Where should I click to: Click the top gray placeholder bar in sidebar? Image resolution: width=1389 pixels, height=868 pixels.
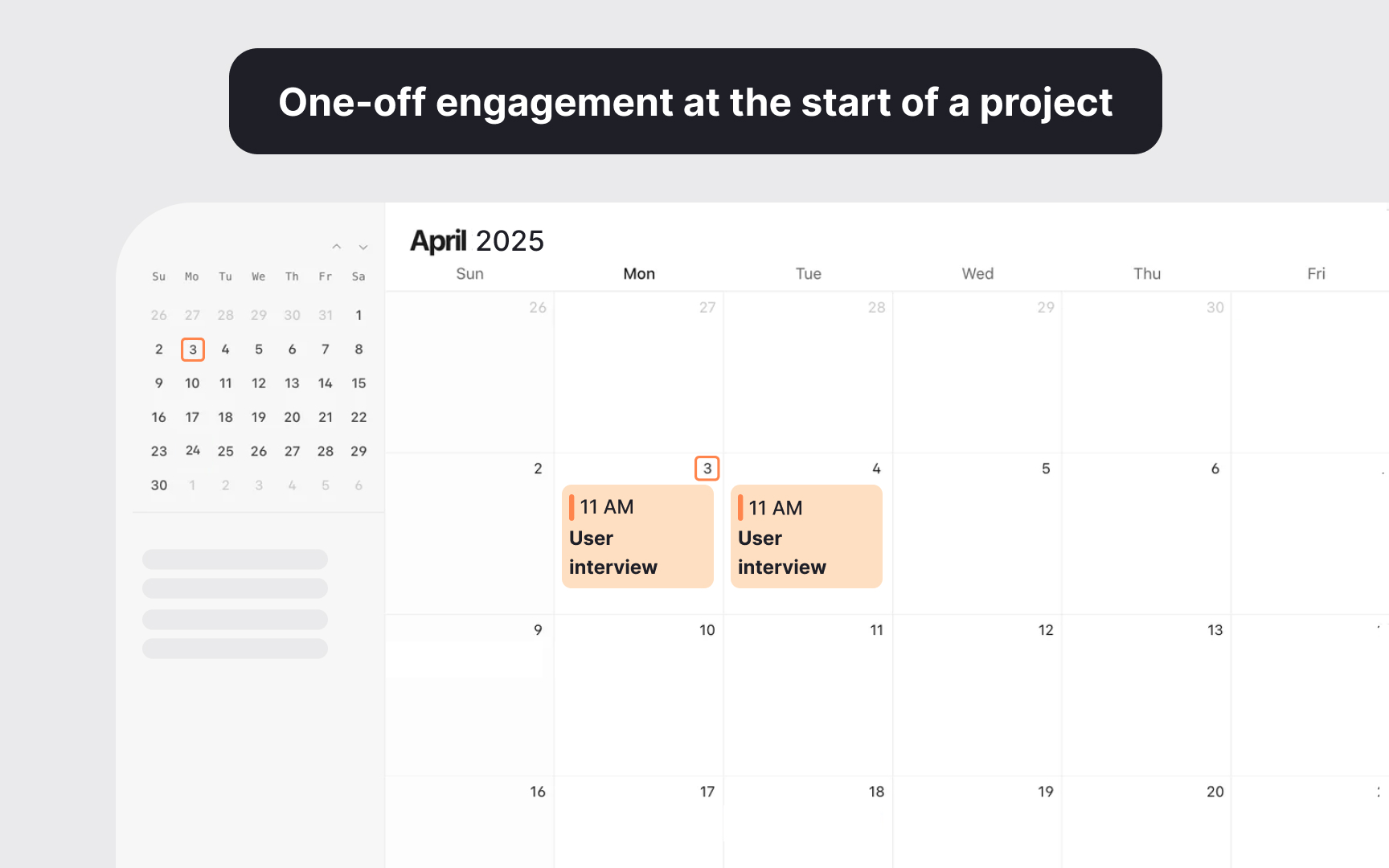pos(235,559)
